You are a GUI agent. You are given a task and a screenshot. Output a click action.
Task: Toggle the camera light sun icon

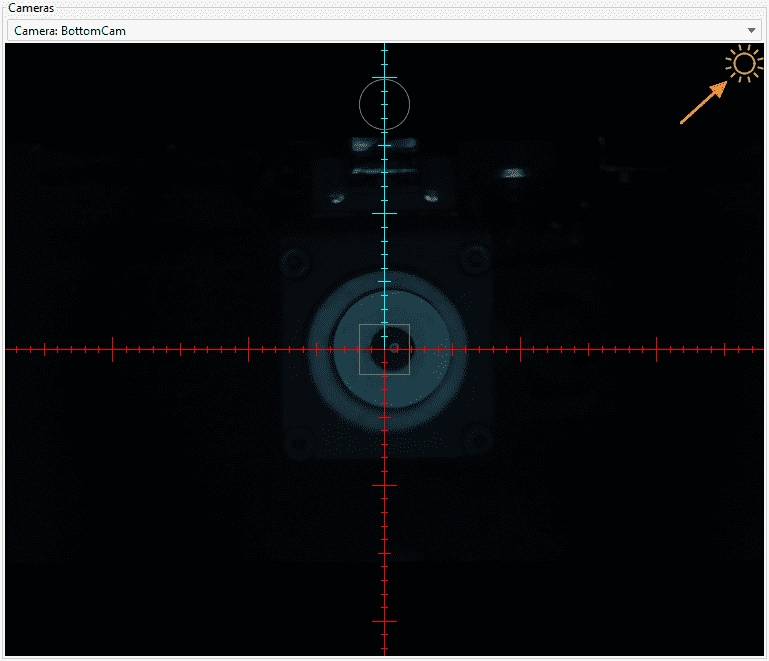click(x=743, y=65)
